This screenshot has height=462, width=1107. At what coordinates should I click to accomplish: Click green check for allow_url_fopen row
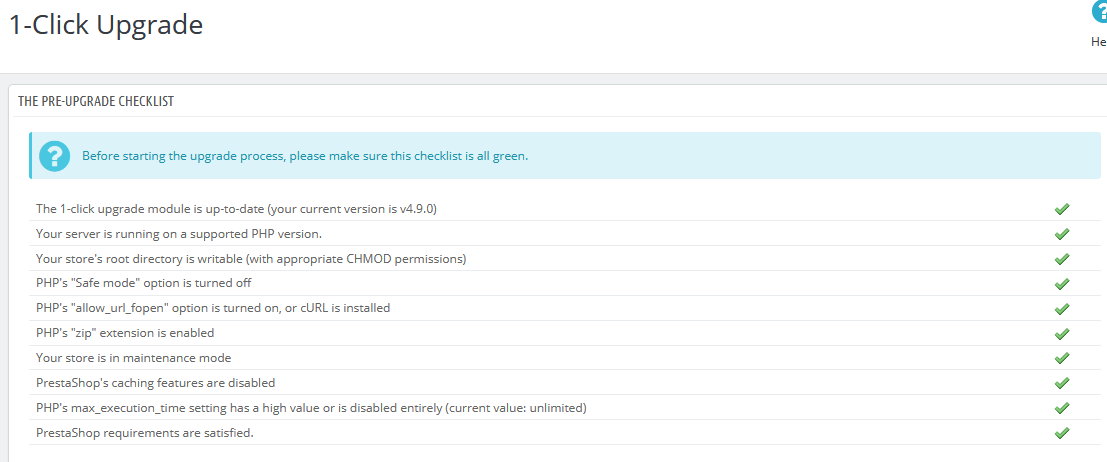point(1061,309)
